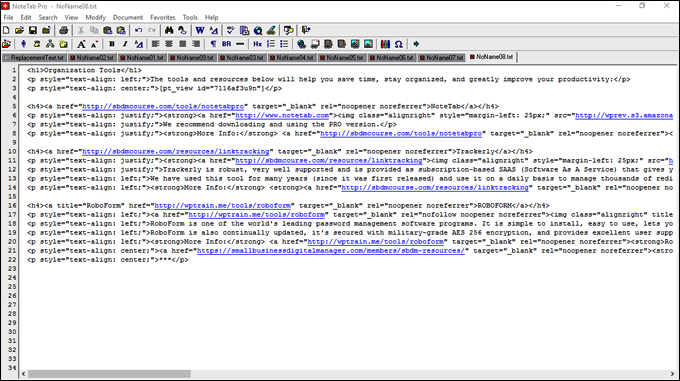Viewport: 680px width, 381px height.
Task: Switch to the NoName01.txt tab
Action: (x=142, y=57)
